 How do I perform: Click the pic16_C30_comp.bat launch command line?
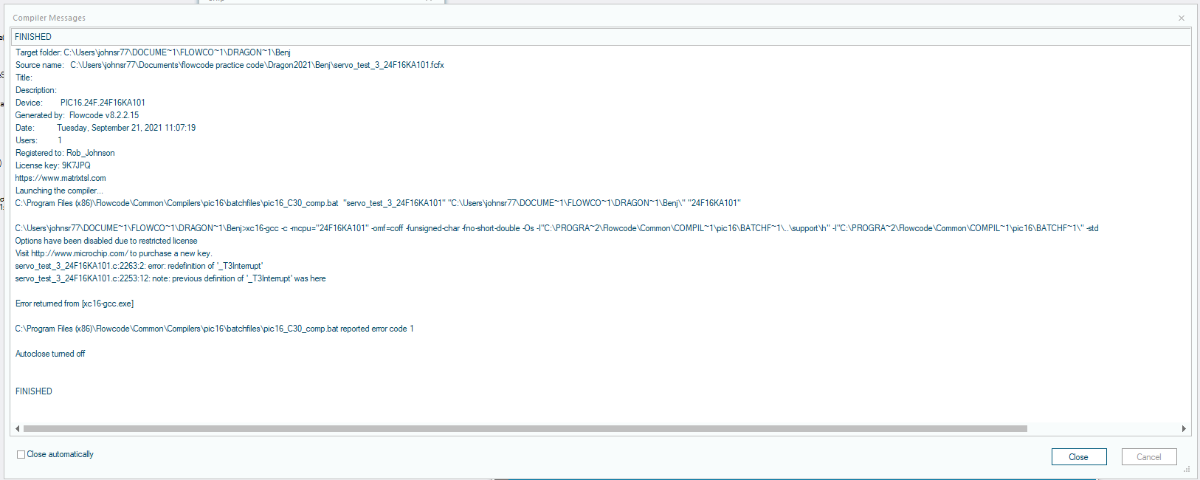click(377, 203)
